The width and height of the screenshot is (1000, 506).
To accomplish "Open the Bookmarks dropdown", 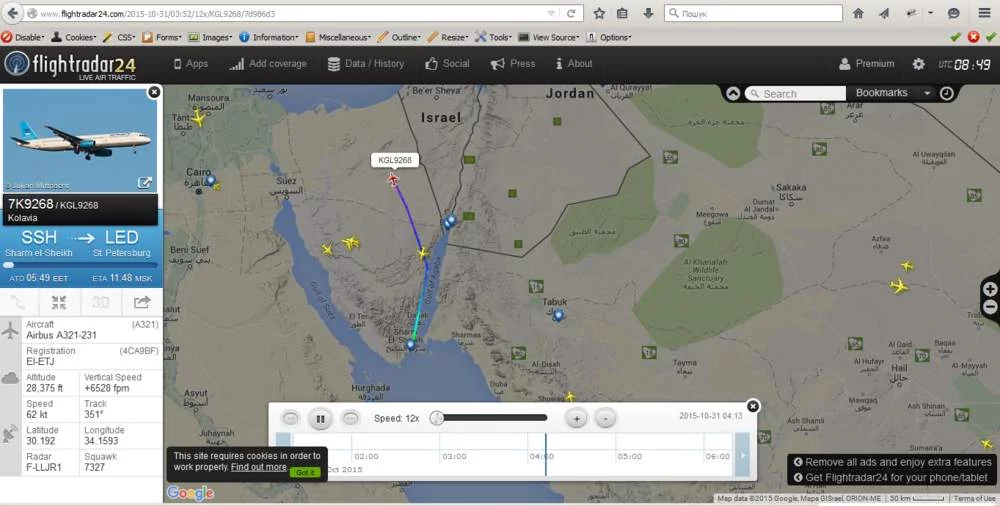I will 892,93.
